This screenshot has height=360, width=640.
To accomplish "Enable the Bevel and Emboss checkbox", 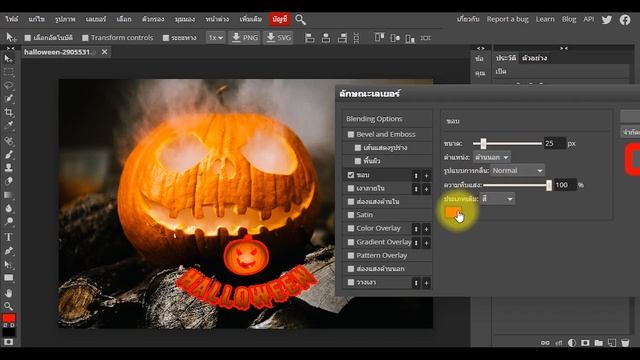I will point(351,134).
